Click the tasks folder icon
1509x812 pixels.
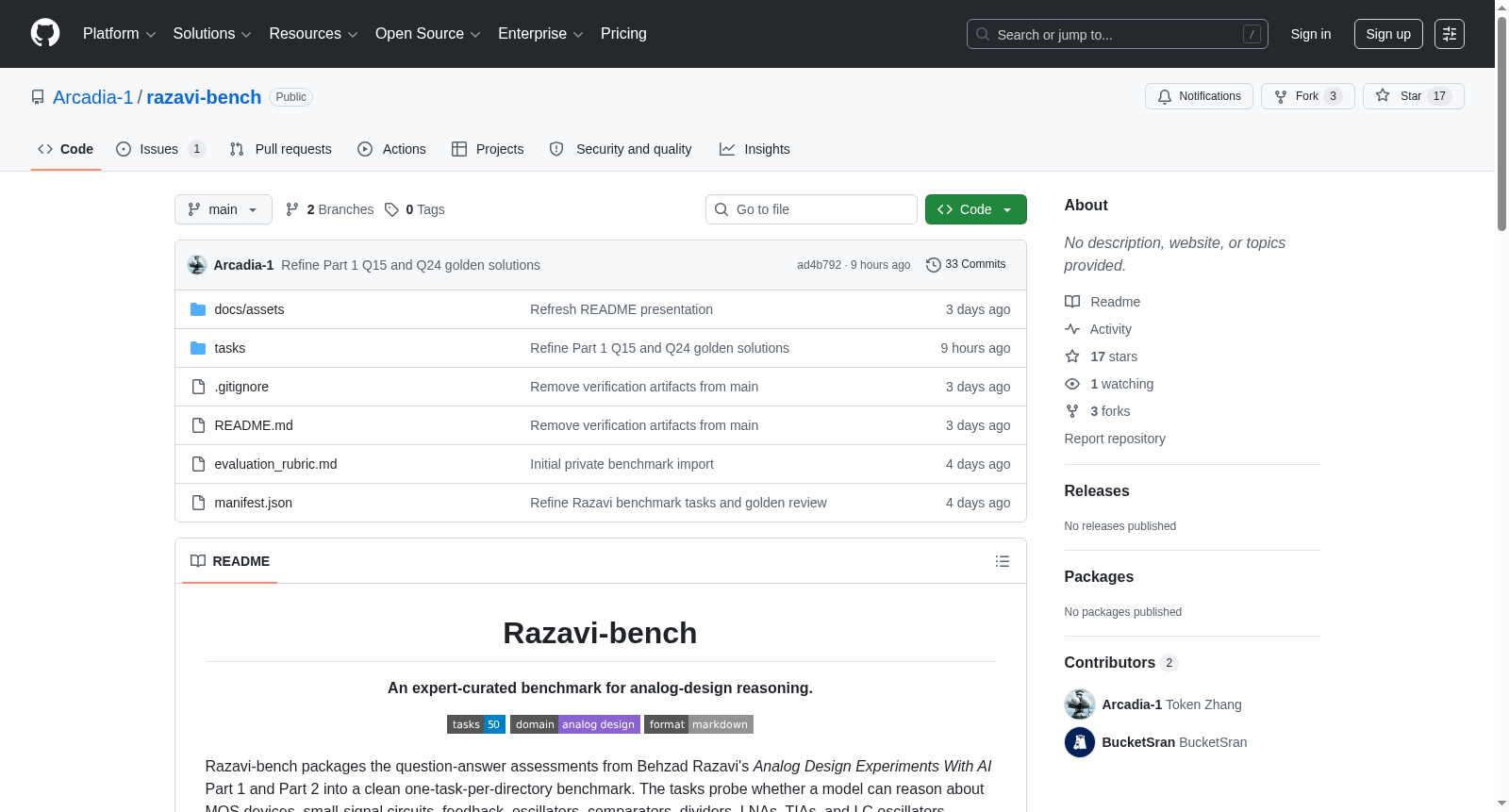(x=198, y=348)
